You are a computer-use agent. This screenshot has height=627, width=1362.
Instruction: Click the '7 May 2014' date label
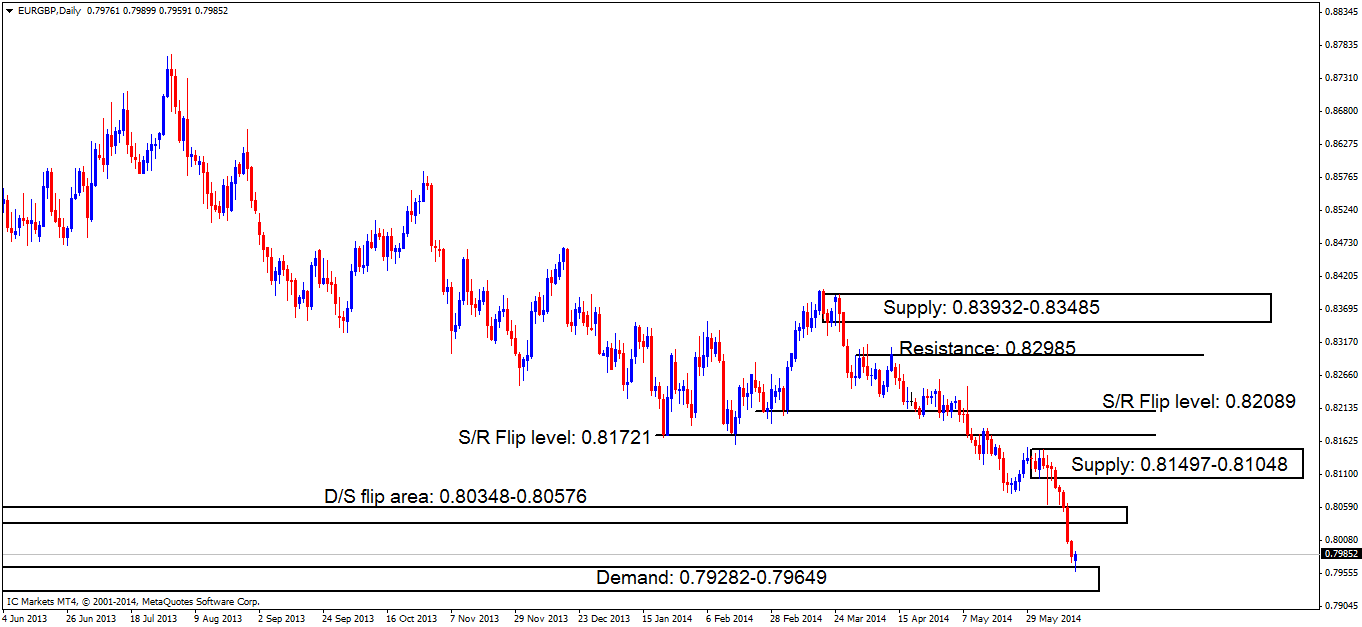[x=989, y=618]
